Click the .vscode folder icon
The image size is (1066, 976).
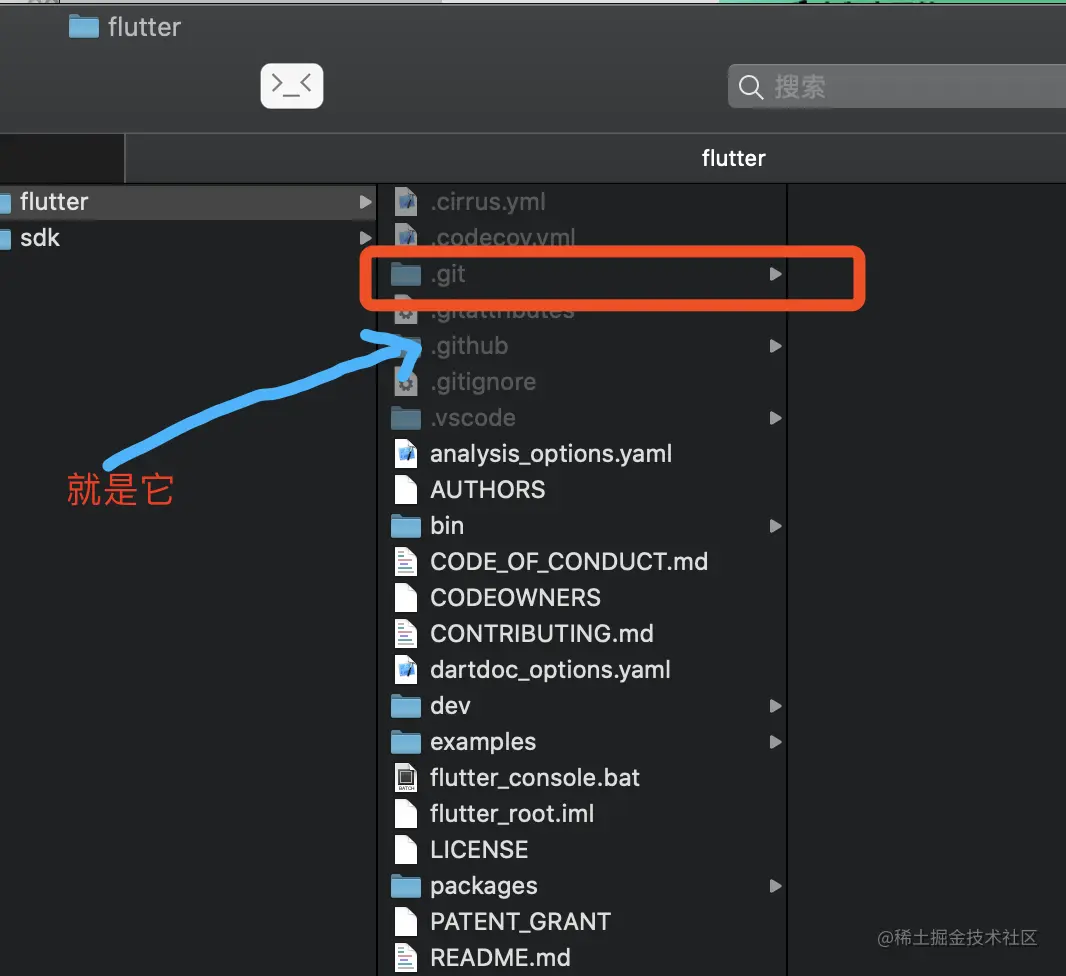406,418
